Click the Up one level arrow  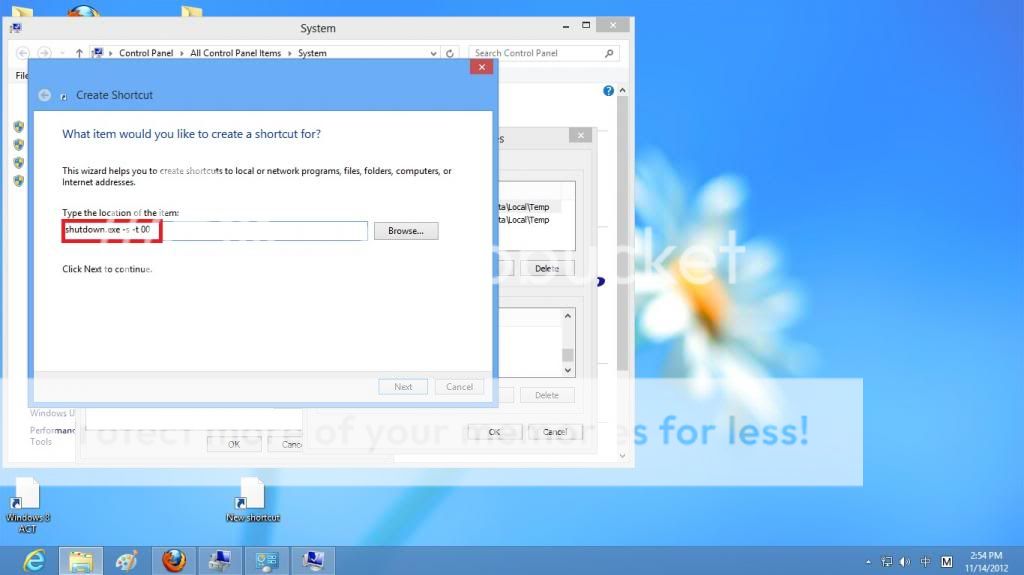[x=79, y=53]
